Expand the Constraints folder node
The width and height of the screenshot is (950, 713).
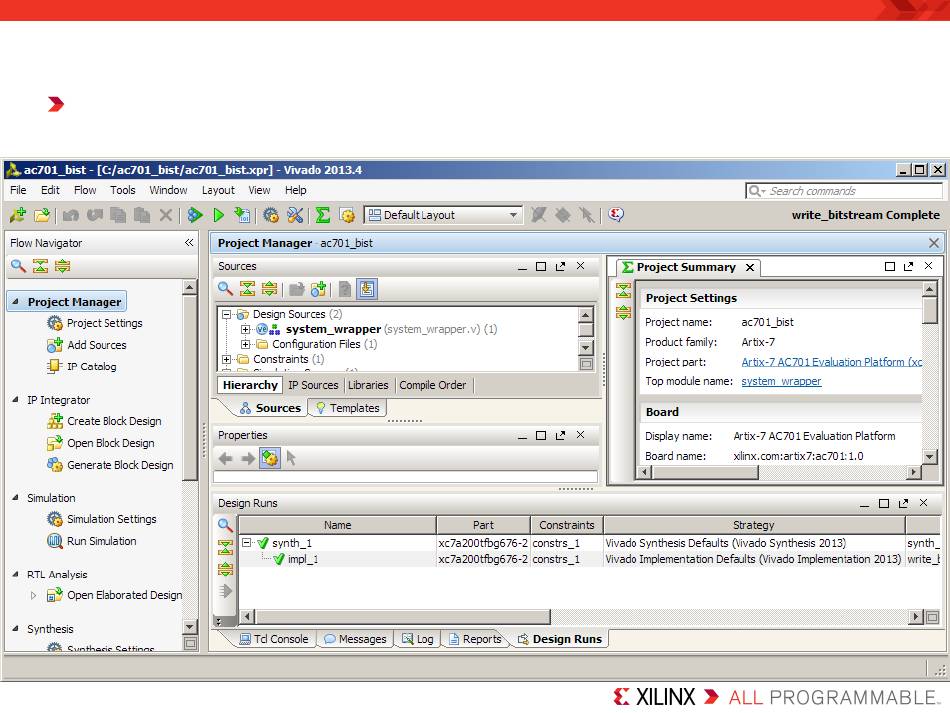point(226,359)
